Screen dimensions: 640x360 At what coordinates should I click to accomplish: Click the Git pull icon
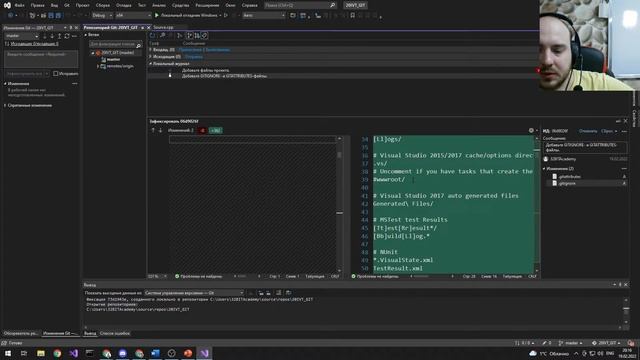pyautogui.click(x=52, y=36)
